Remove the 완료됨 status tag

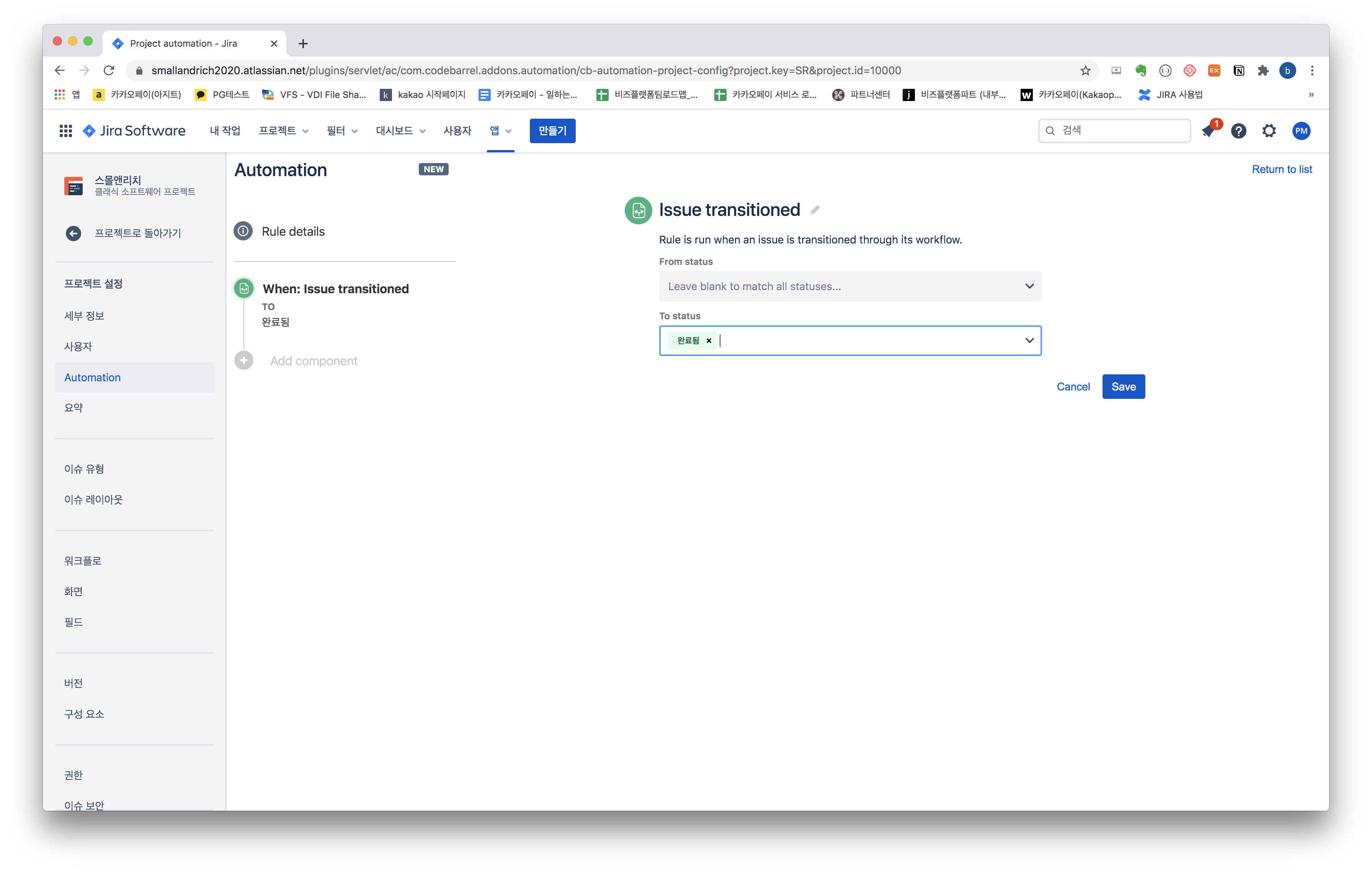tap(709, 341)
